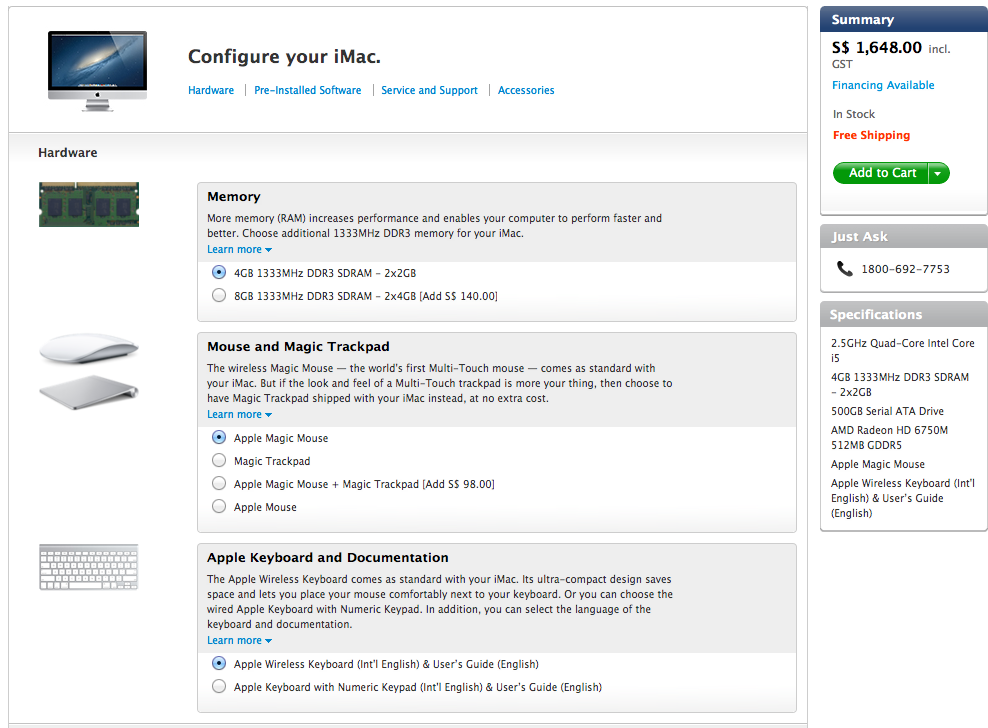Click the Specifications panel header
This screenshot has height=728, width=988.
[x=904, y=314]
